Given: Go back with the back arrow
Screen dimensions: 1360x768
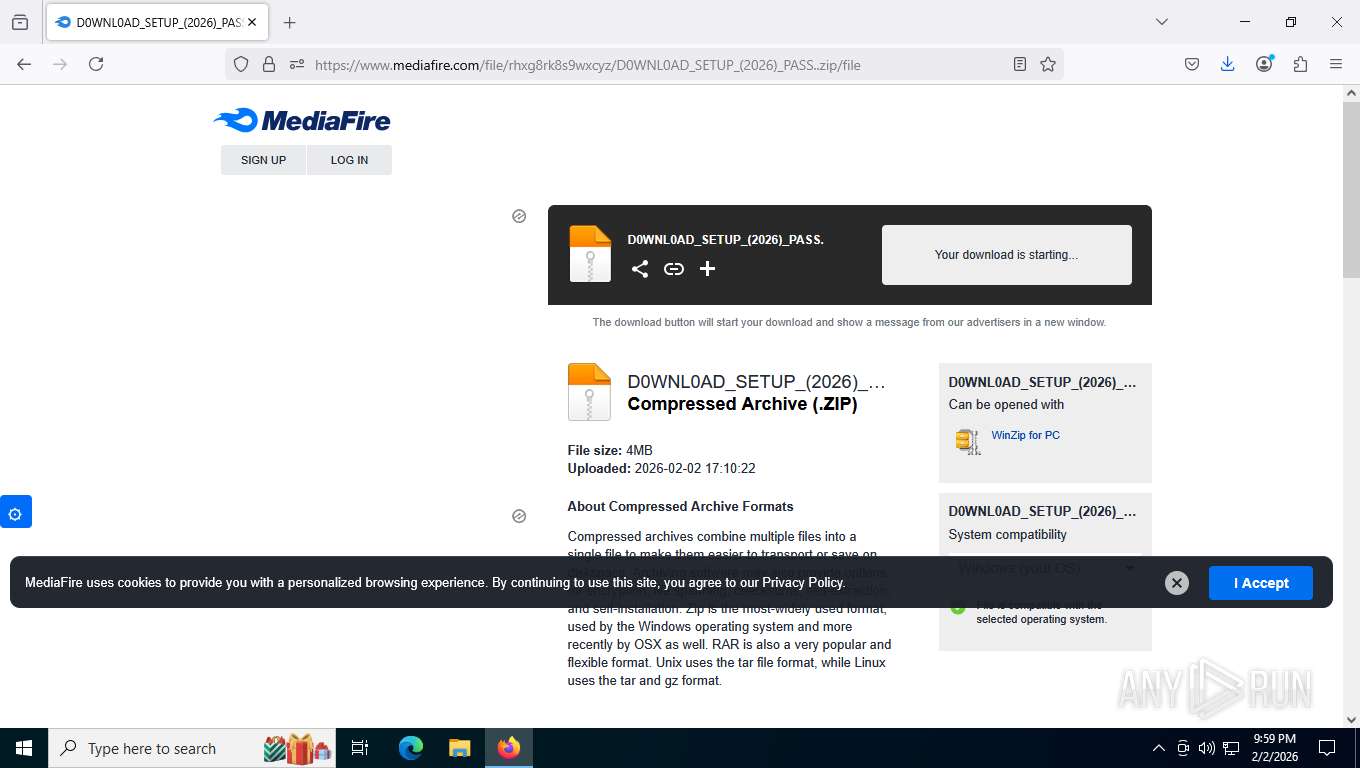Looking at the screenshot, I should pos(24,64).
